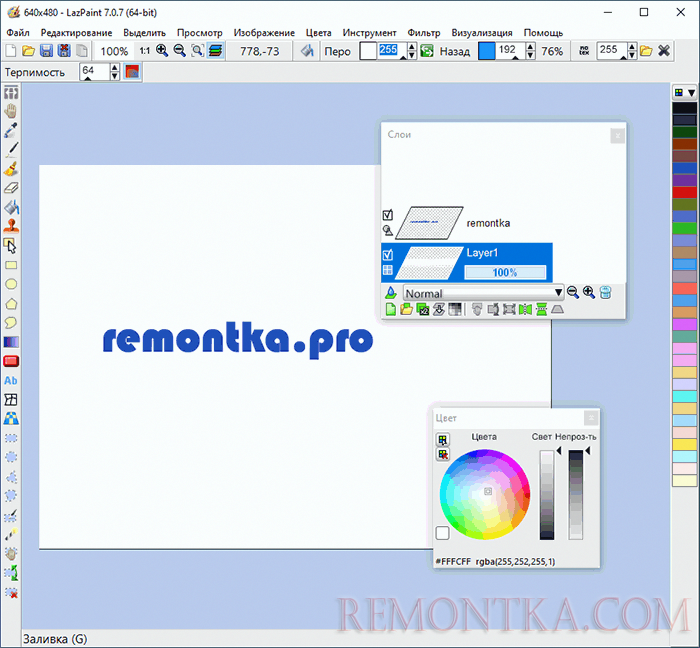Add a new layer in the Layers panel
This screenshot has width=700, height=648.
(391, 309)
